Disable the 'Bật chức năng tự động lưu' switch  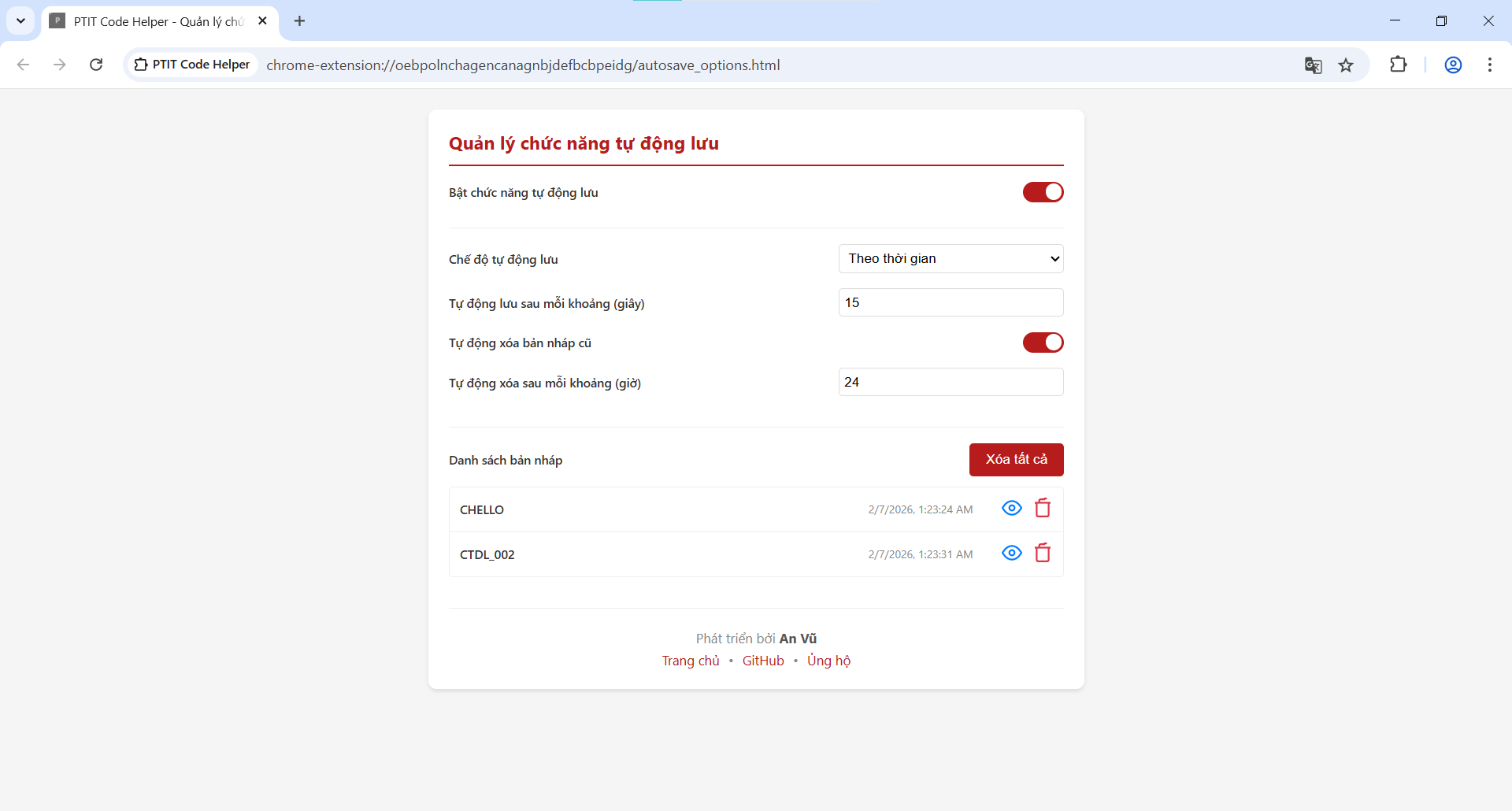click(1043, 192)
